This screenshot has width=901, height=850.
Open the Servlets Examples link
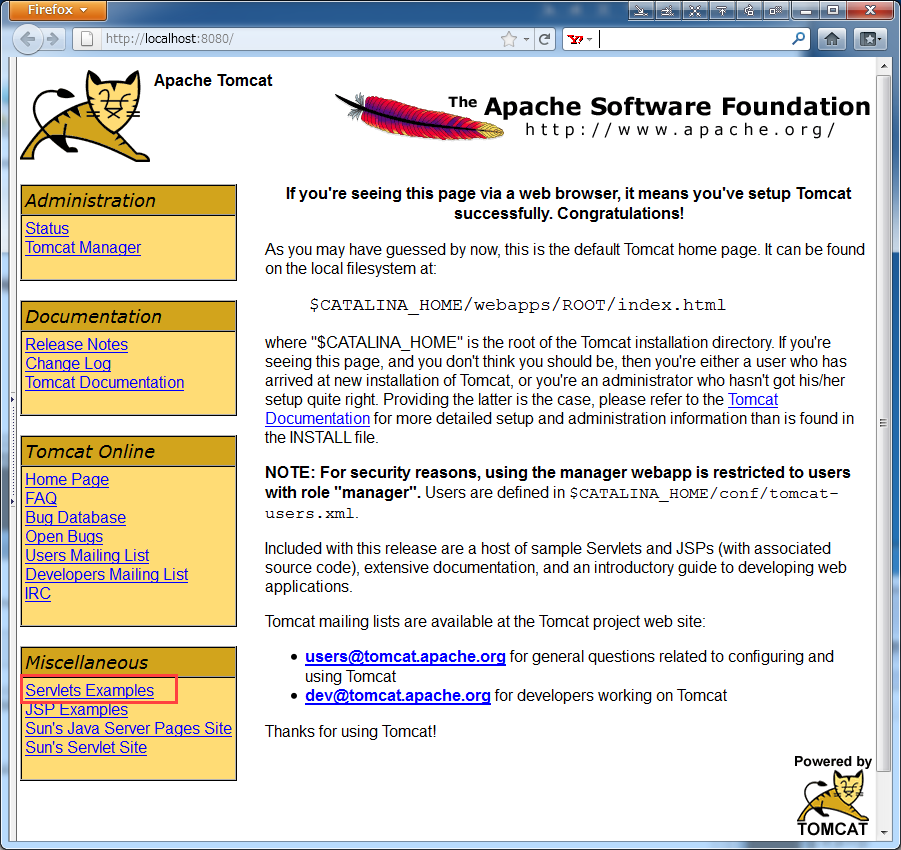point(90,690)
